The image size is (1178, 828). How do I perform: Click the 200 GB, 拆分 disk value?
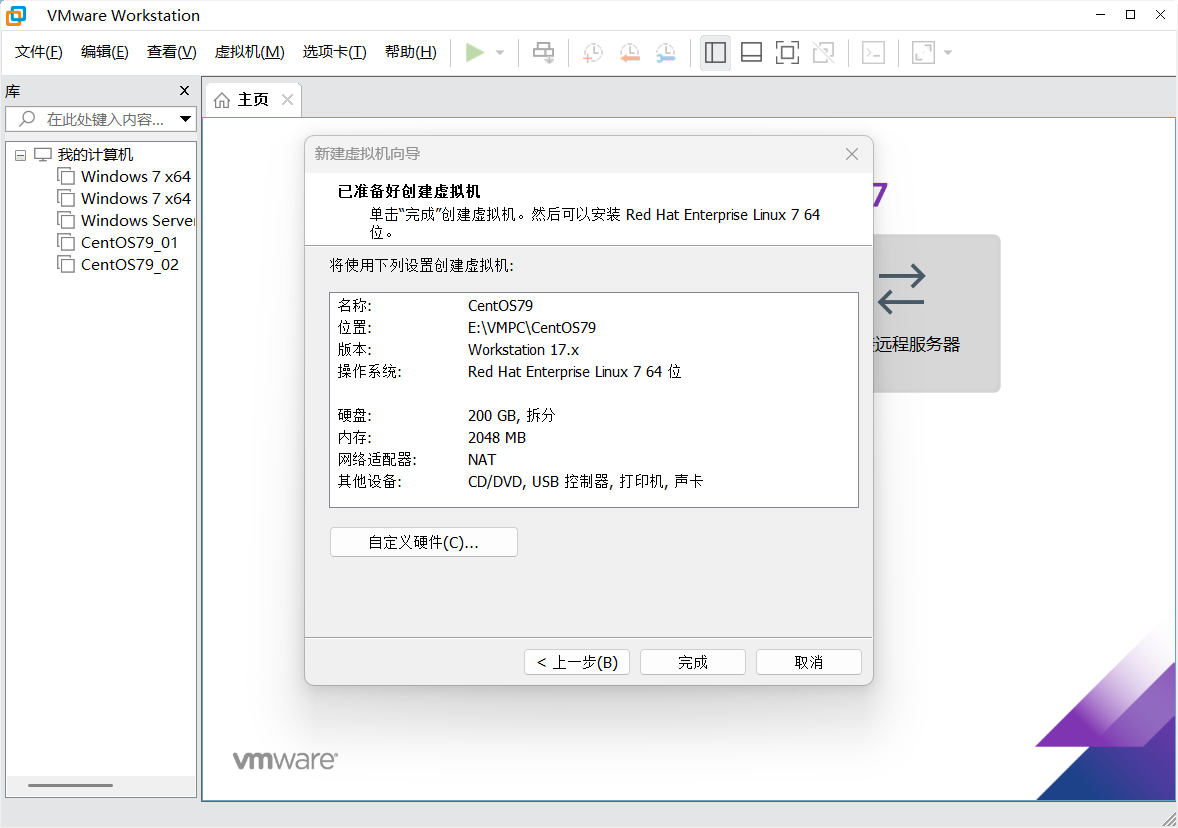click(512, 416)
